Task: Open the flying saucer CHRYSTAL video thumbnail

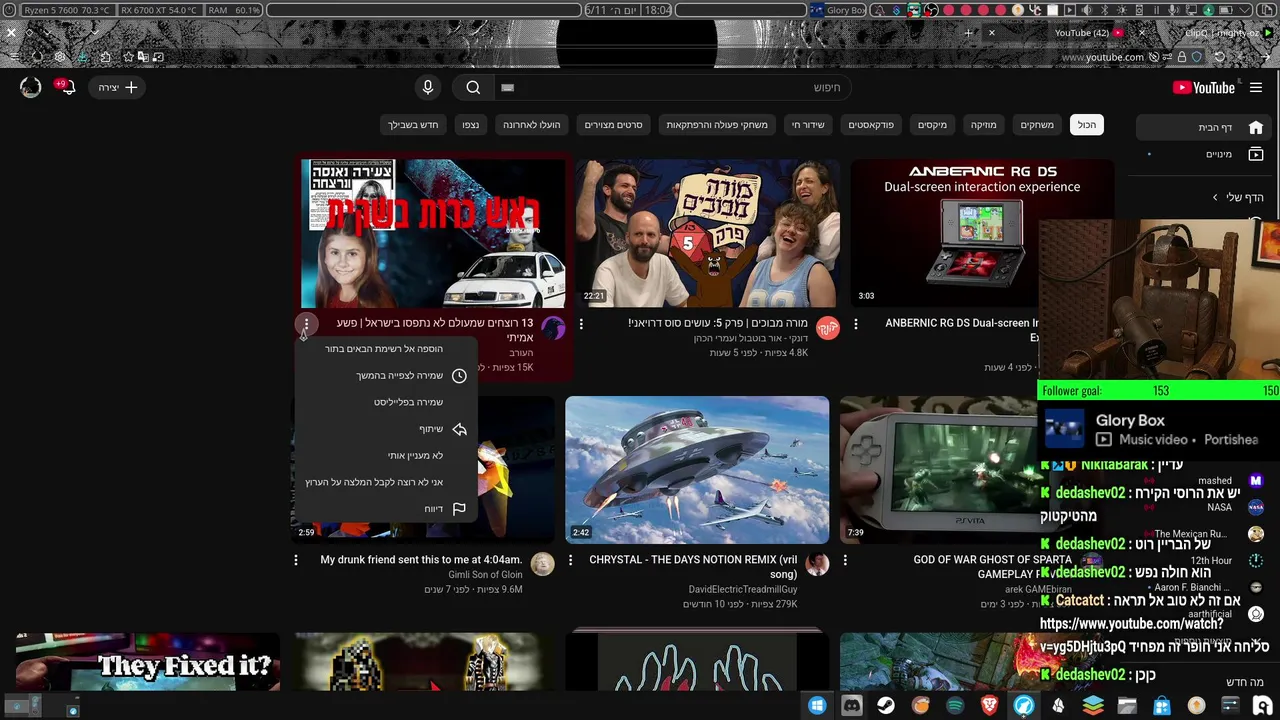Action: (x=697, y=470)
